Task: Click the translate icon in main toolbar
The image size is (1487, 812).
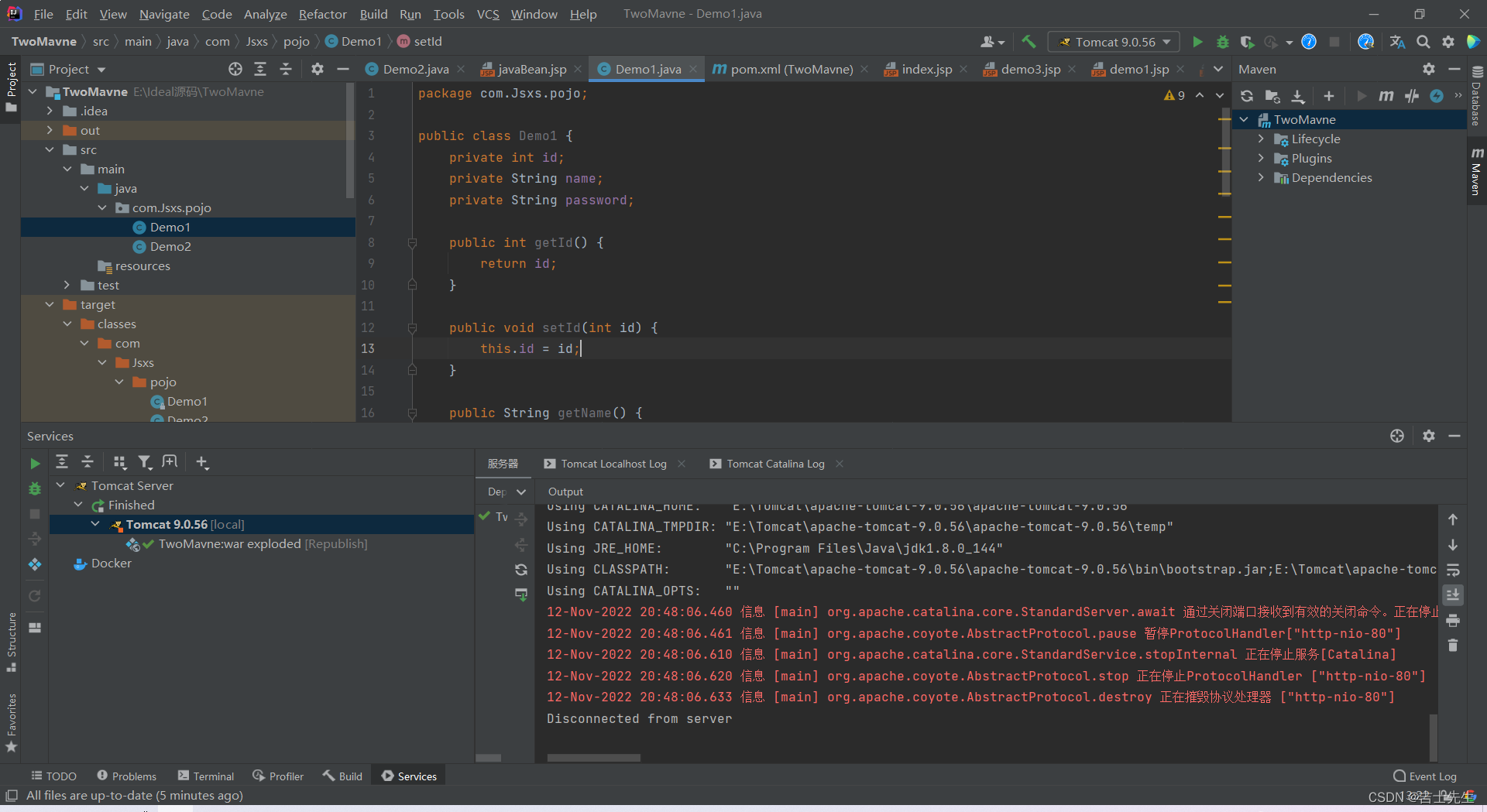Action: pos(1397,42)
